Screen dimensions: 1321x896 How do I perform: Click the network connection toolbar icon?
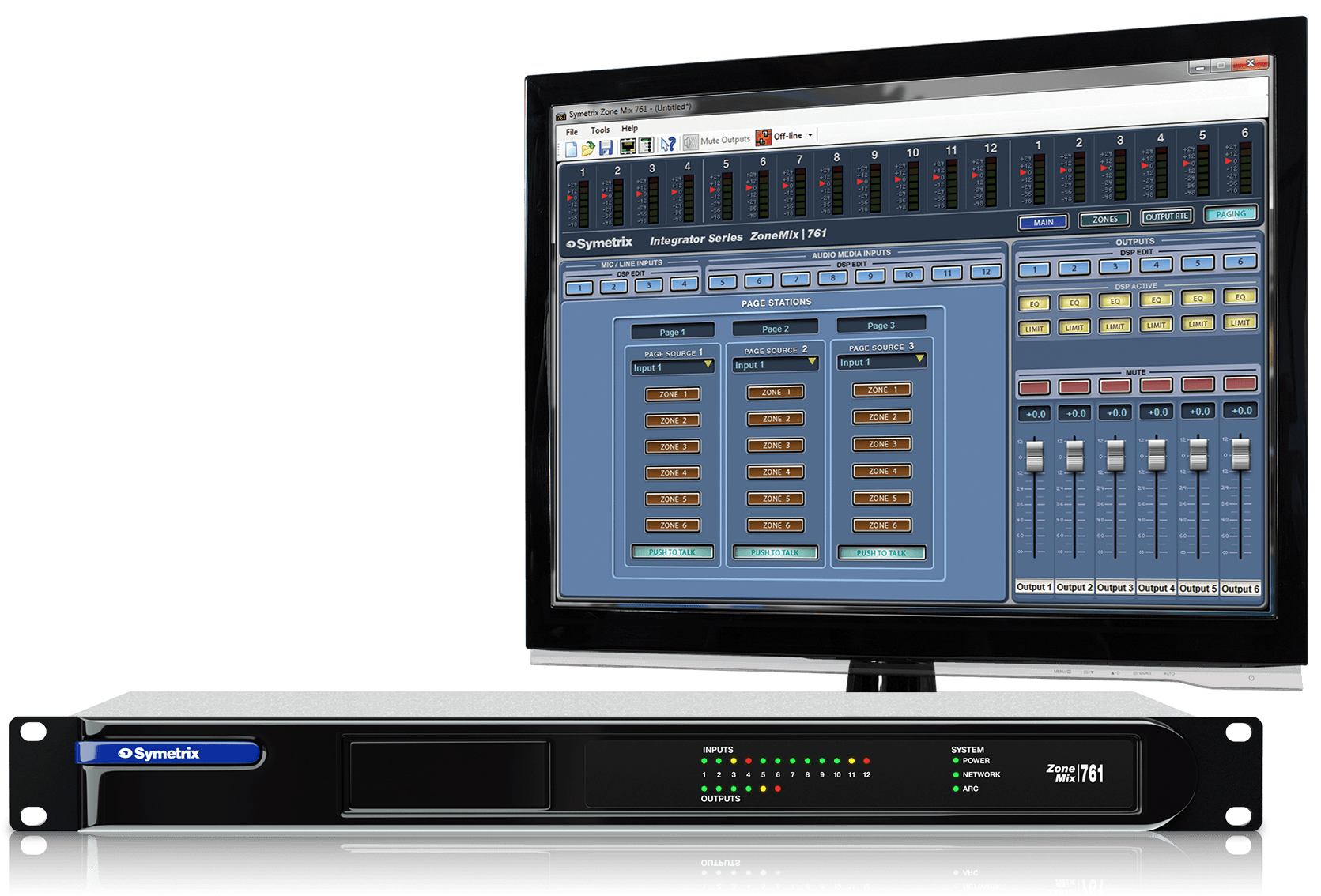click(628, 146)
